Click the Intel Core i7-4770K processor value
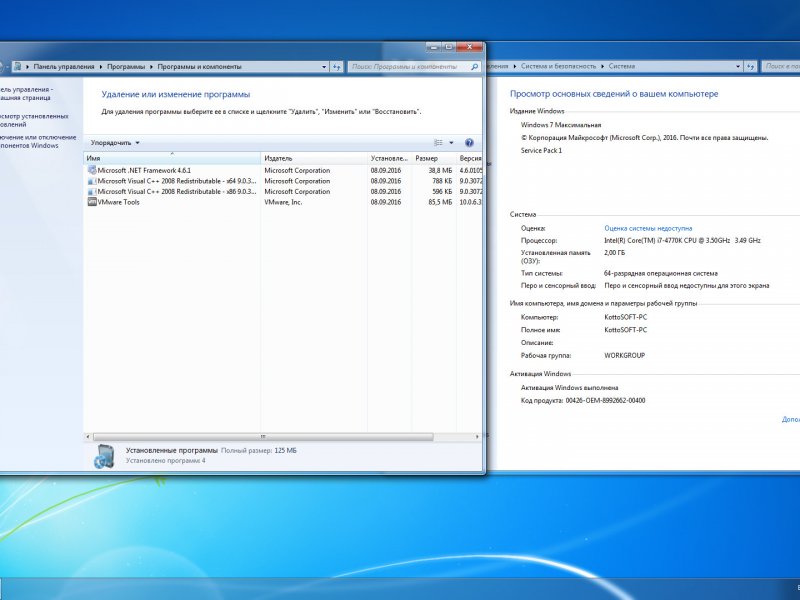800x600 pixels. tap(682, 240)
